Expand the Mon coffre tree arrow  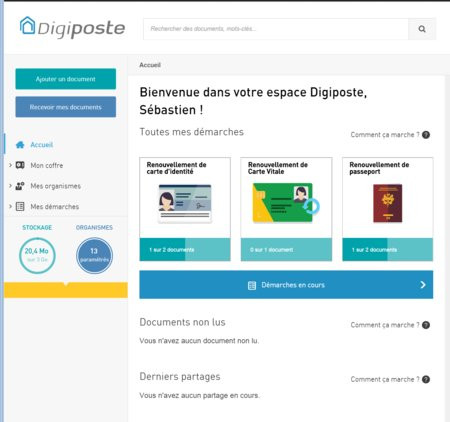(10, 165)
